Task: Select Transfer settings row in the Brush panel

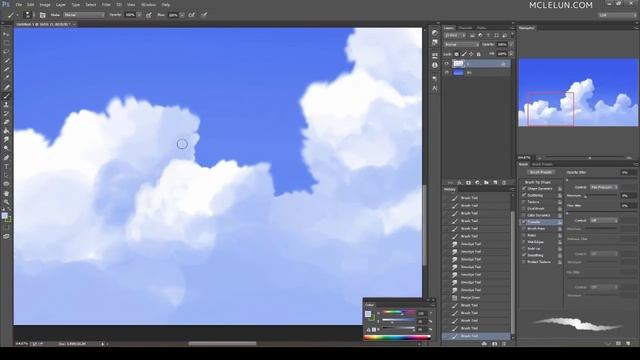Action: point(541,222)
